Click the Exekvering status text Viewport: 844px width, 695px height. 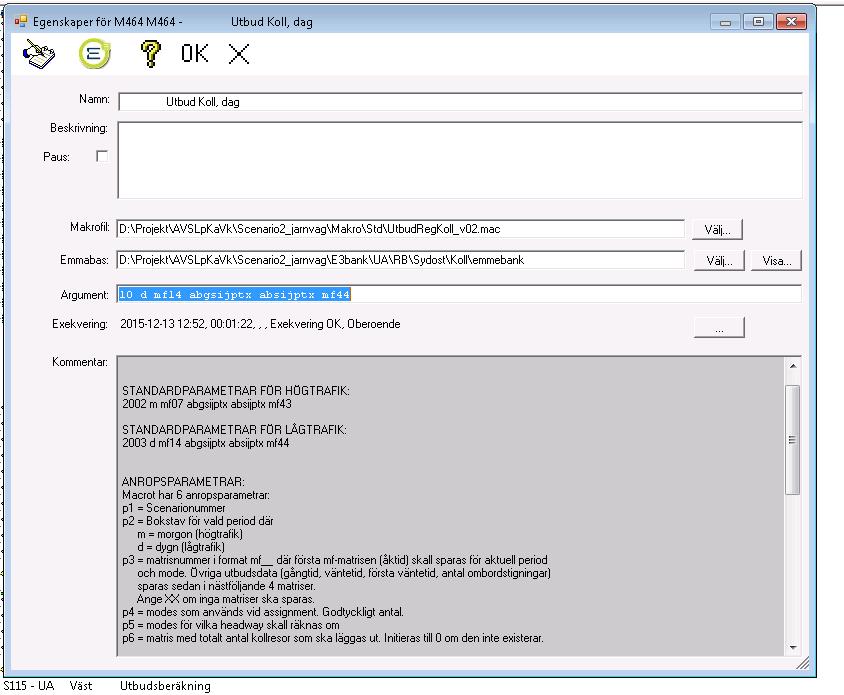(x=260, y=324)
